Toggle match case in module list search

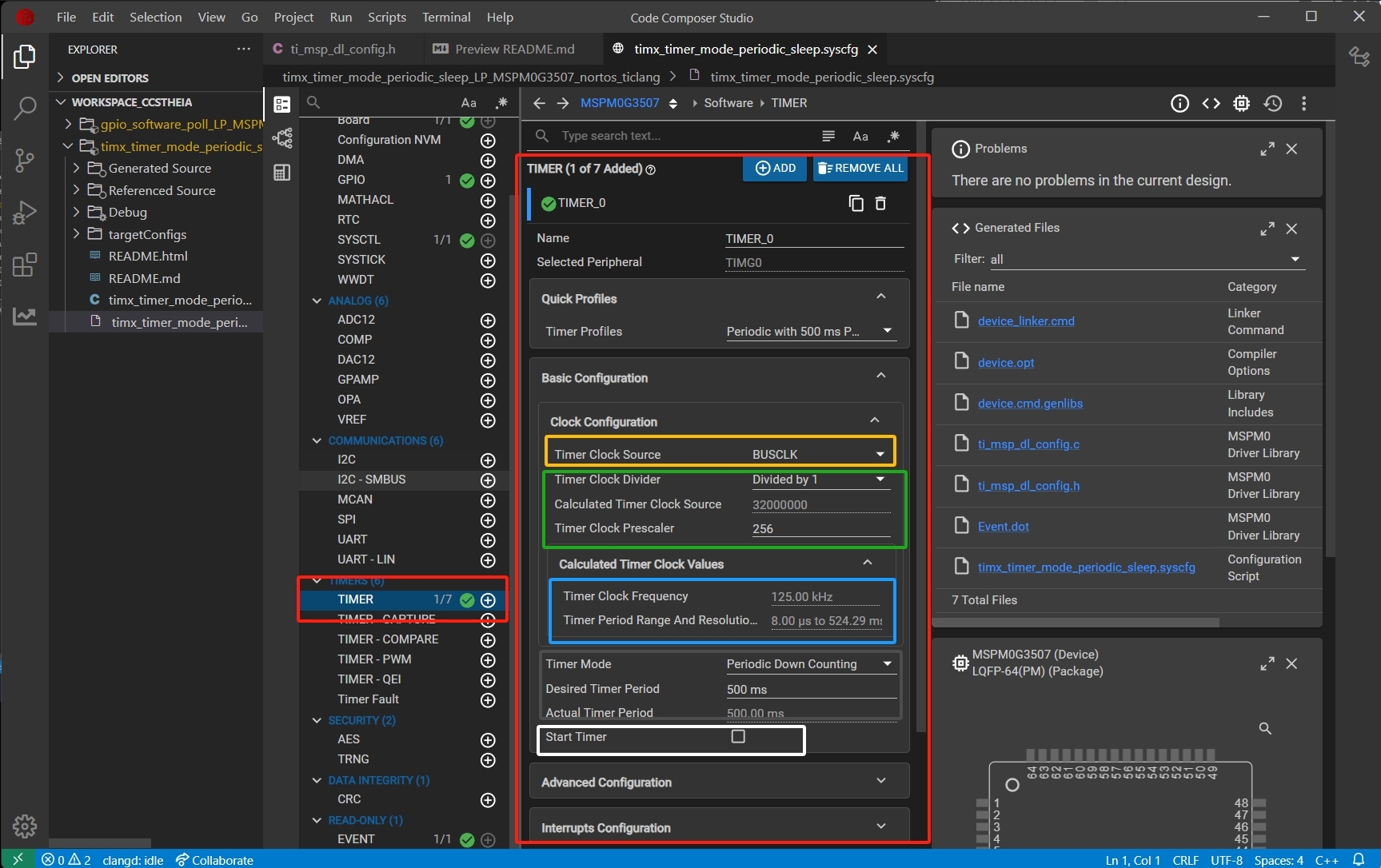point(469,102)
